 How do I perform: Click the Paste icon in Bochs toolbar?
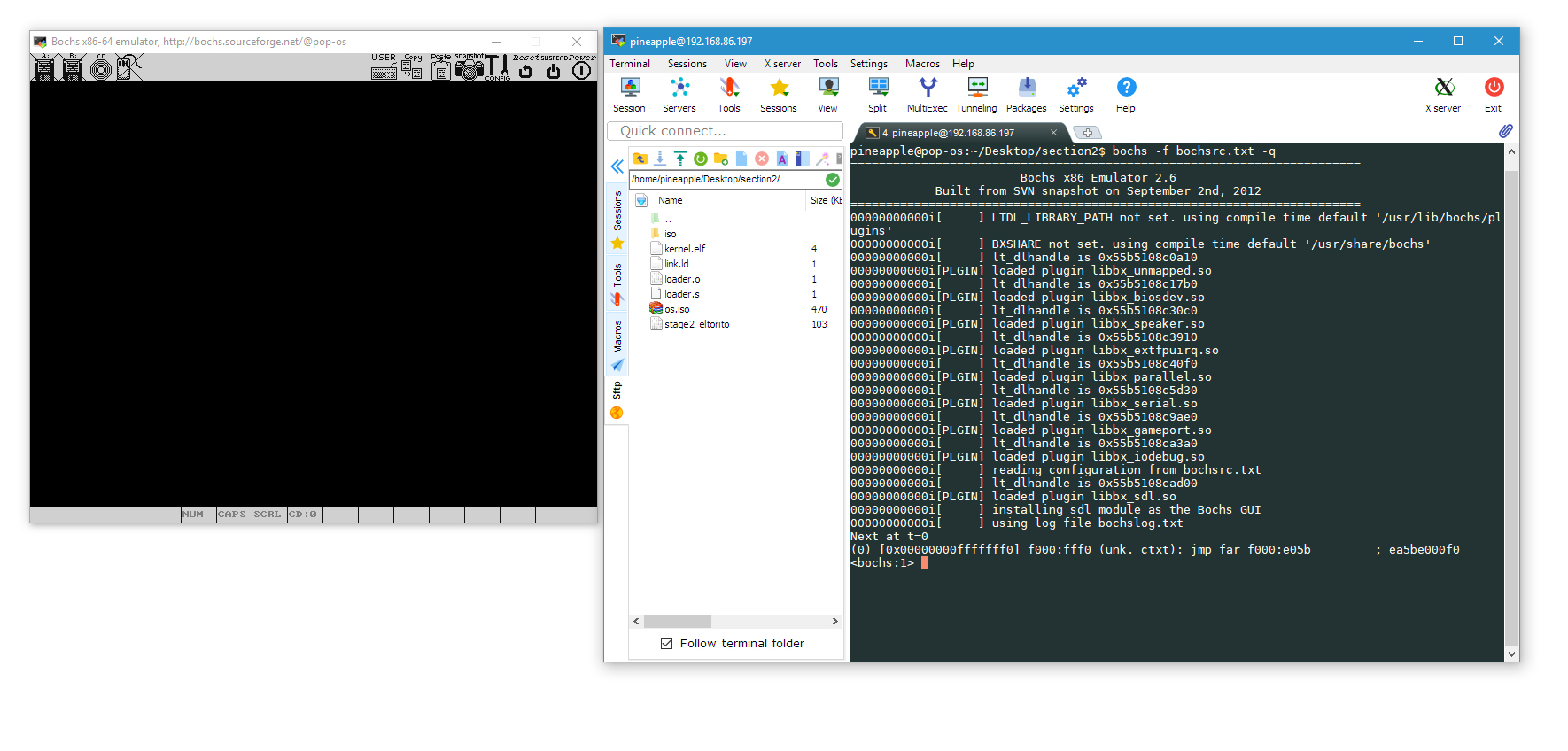[x=440, y=67]
